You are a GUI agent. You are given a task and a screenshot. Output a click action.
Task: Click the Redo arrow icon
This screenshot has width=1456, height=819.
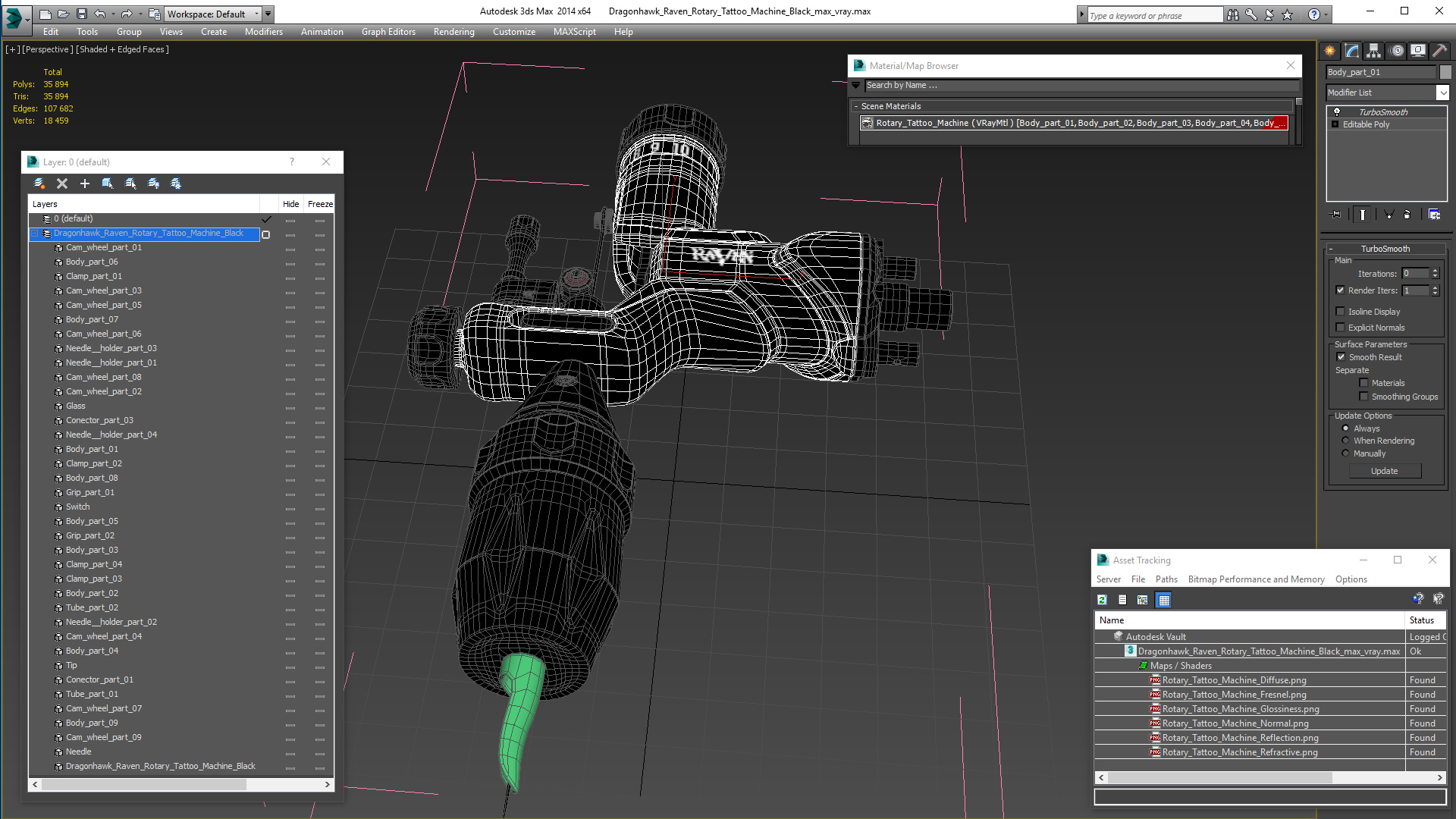127,14
